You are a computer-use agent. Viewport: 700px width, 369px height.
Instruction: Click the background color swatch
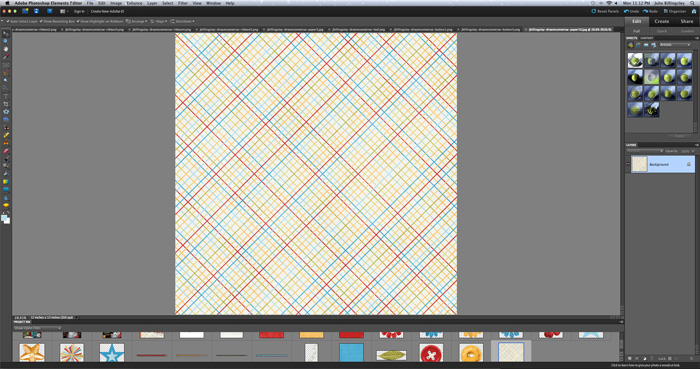(8, 221)
